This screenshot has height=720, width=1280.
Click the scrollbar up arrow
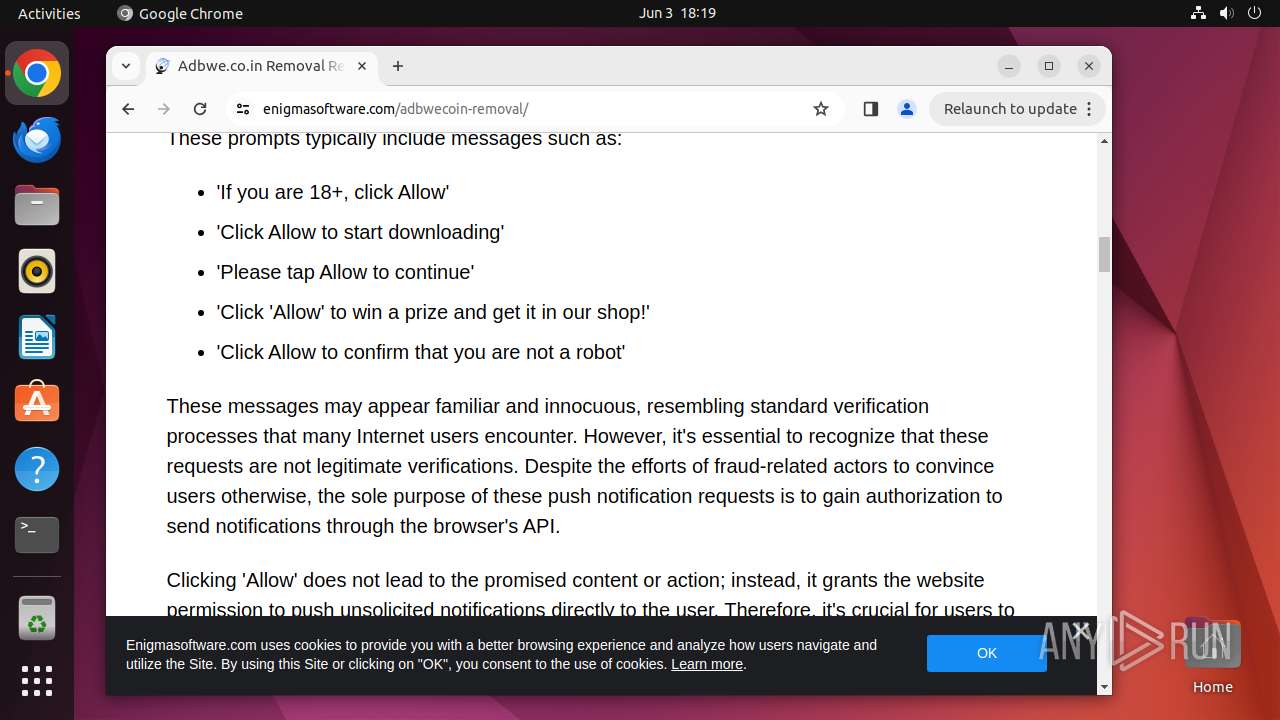(1104, 141)
